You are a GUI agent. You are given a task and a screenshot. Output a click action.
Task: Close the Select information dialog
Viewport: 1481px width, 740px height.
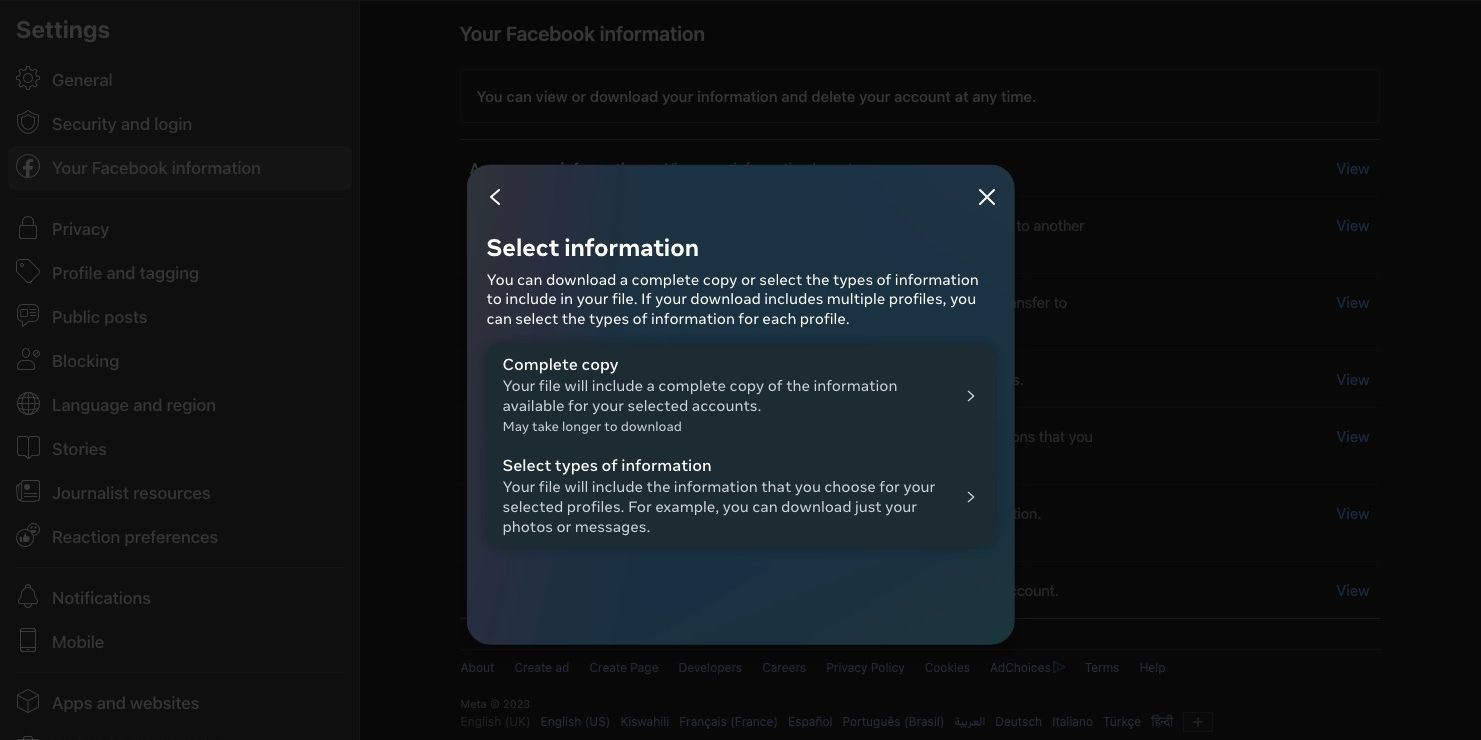click(x=987, y=197)
